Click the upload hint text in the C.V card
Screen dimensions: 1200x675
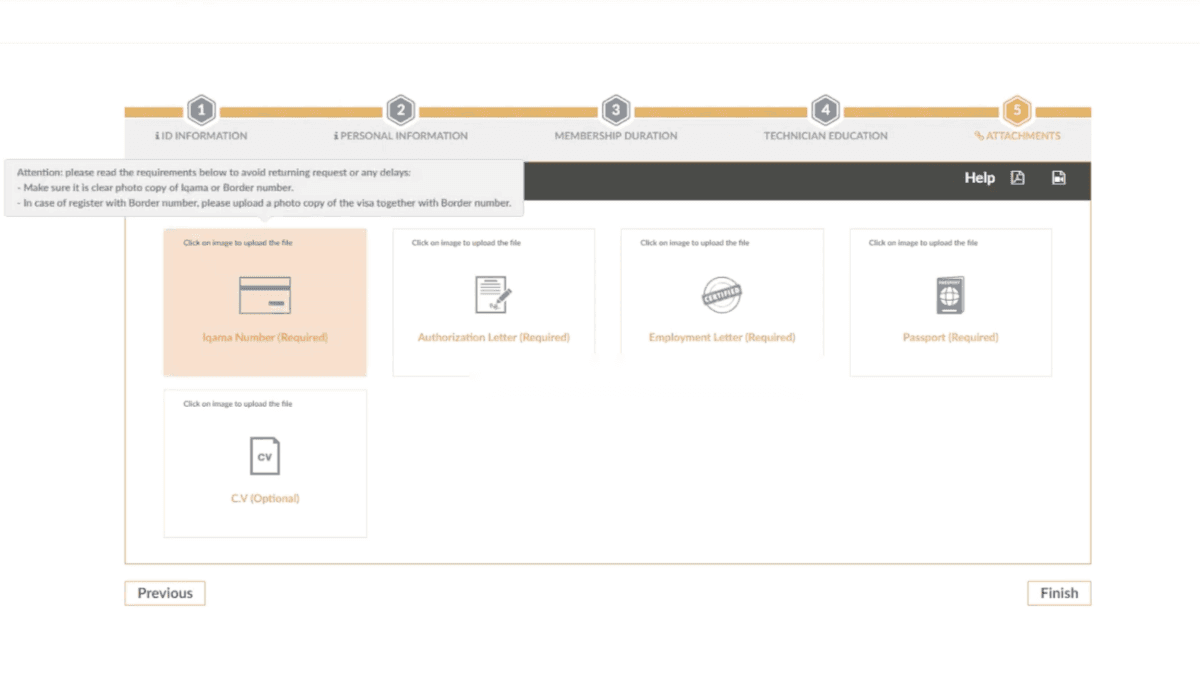point(238,404)
